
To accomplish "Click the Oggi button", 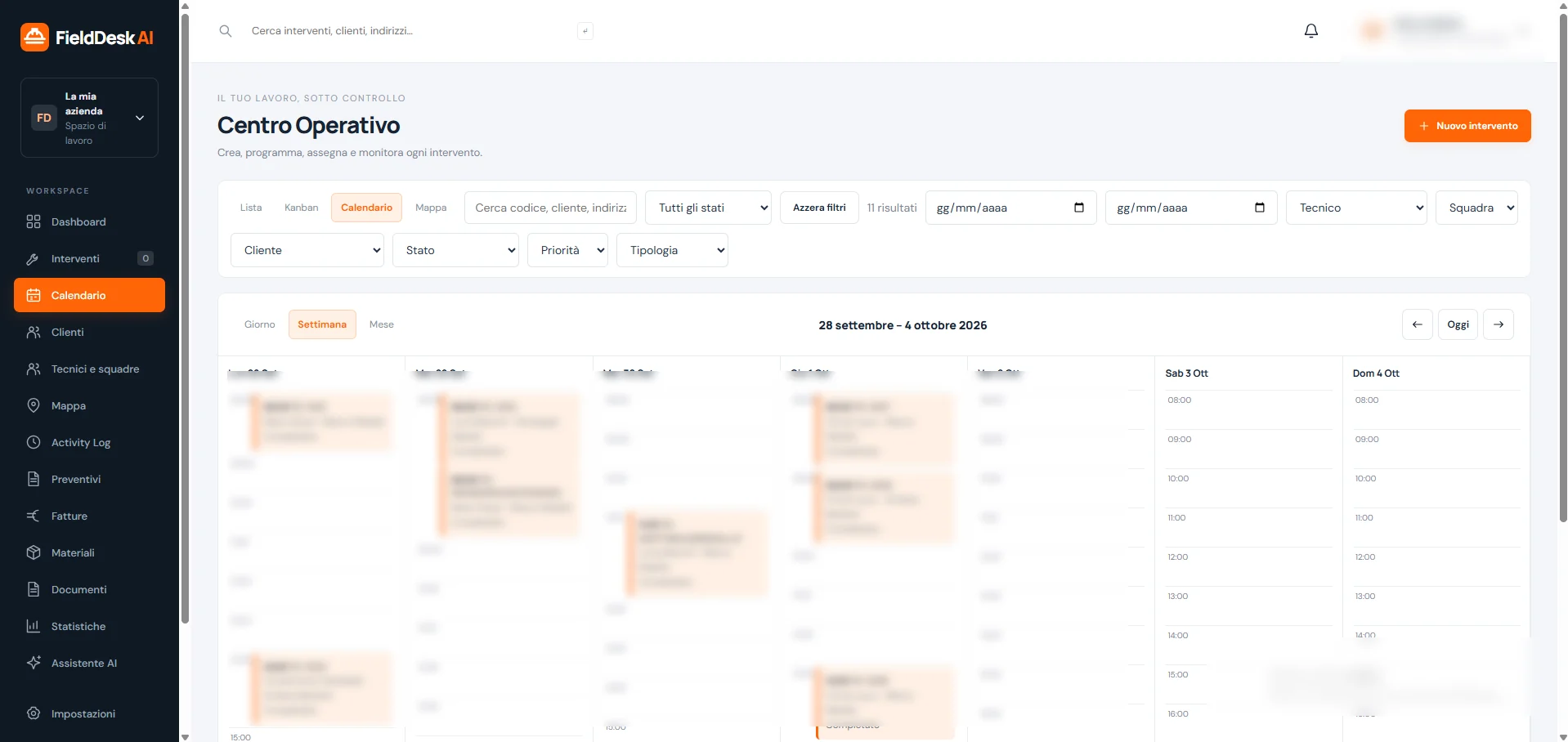I will tap(1458, 324).
